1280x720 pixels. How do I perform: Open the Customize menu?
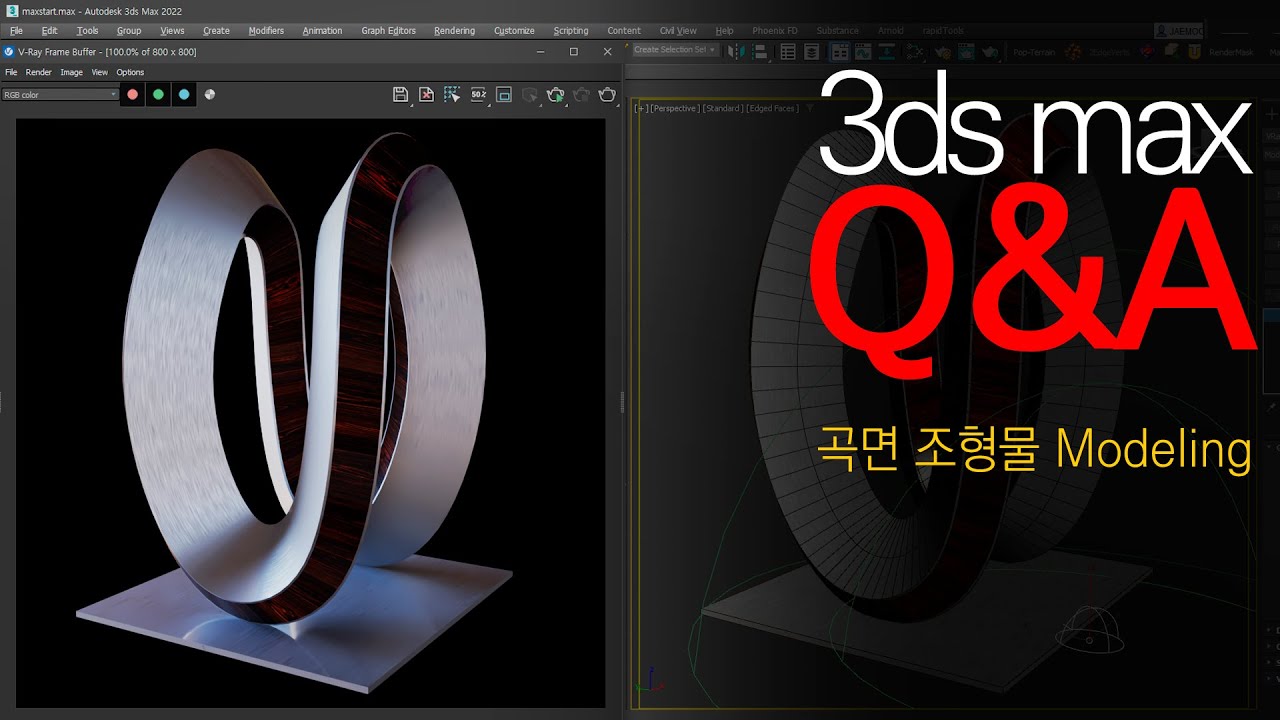click(x=514, y=31)
